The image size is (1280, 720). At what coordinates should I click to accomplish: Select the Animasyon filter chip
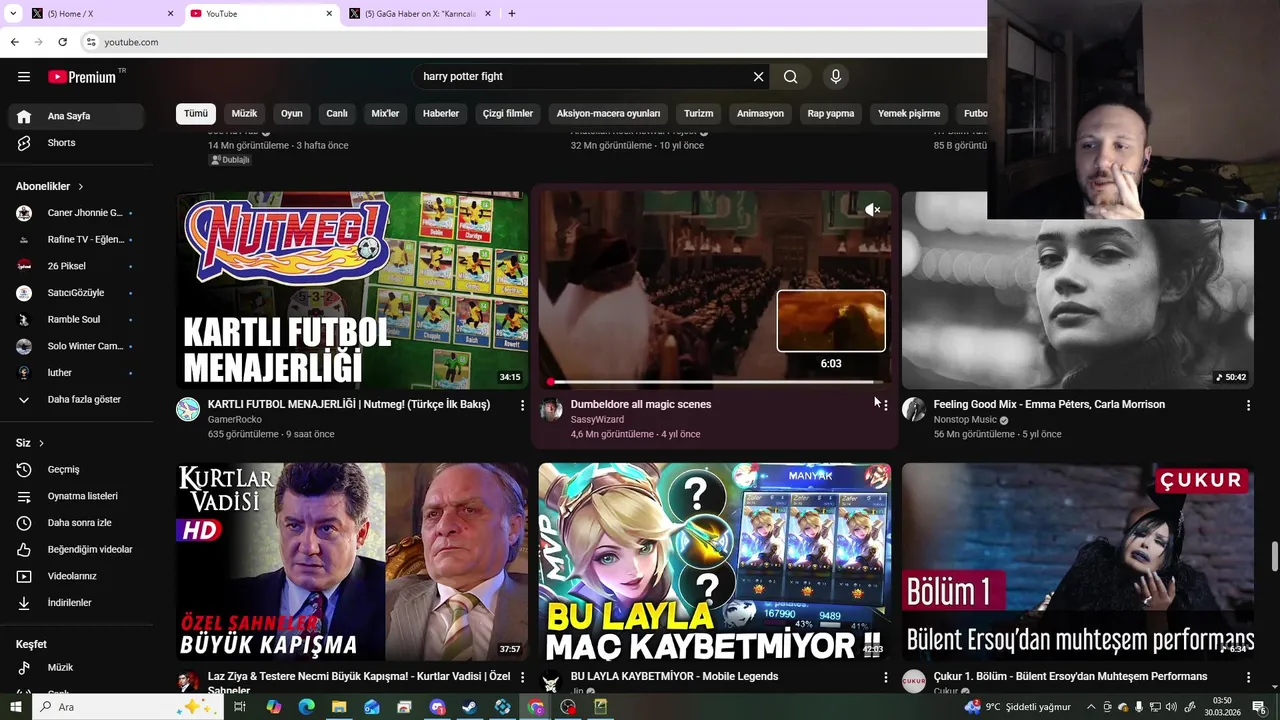pos(760,114)
